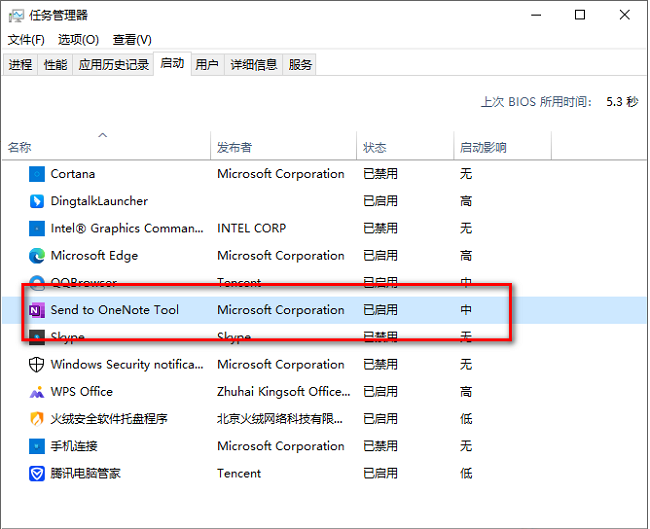
Task: Switch to the 应用历史记录 tab
Action: [x=114, y=65]
